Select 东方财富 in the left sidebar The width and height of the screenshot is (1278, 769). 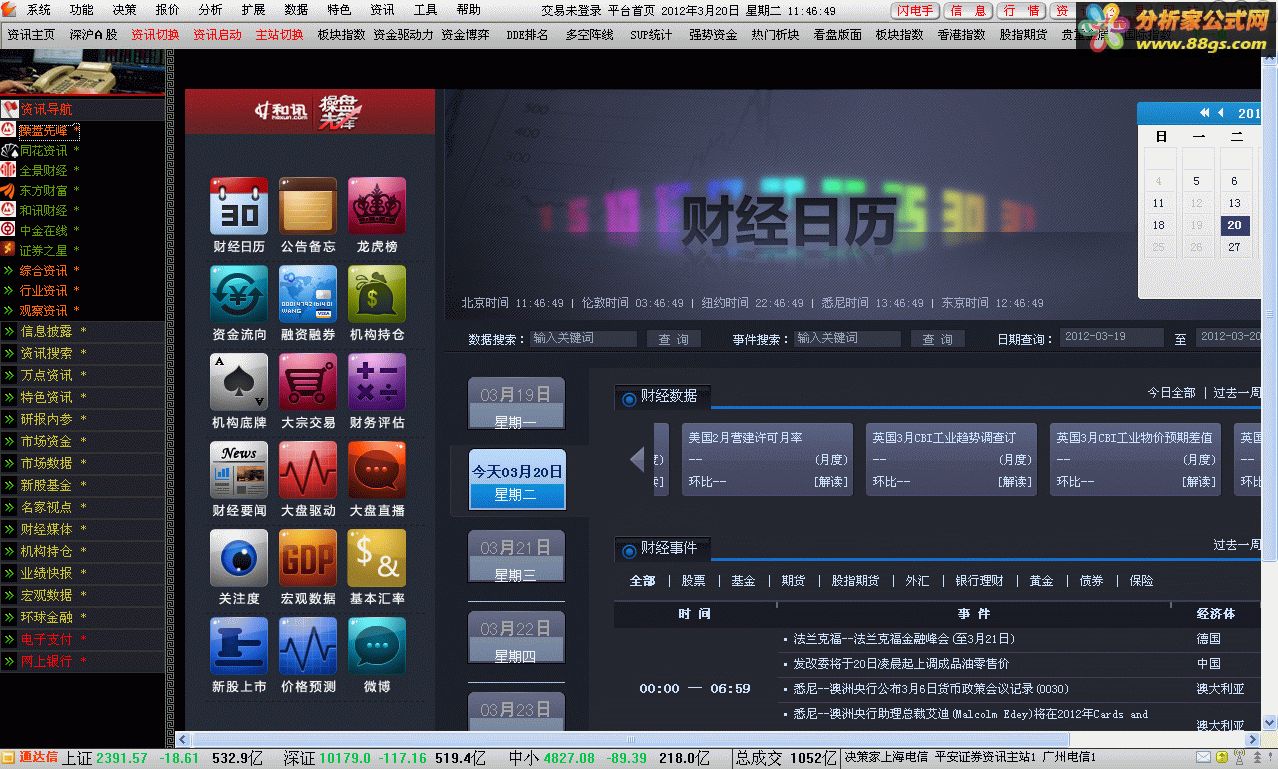pyautogui.click(x=44, y=190)
